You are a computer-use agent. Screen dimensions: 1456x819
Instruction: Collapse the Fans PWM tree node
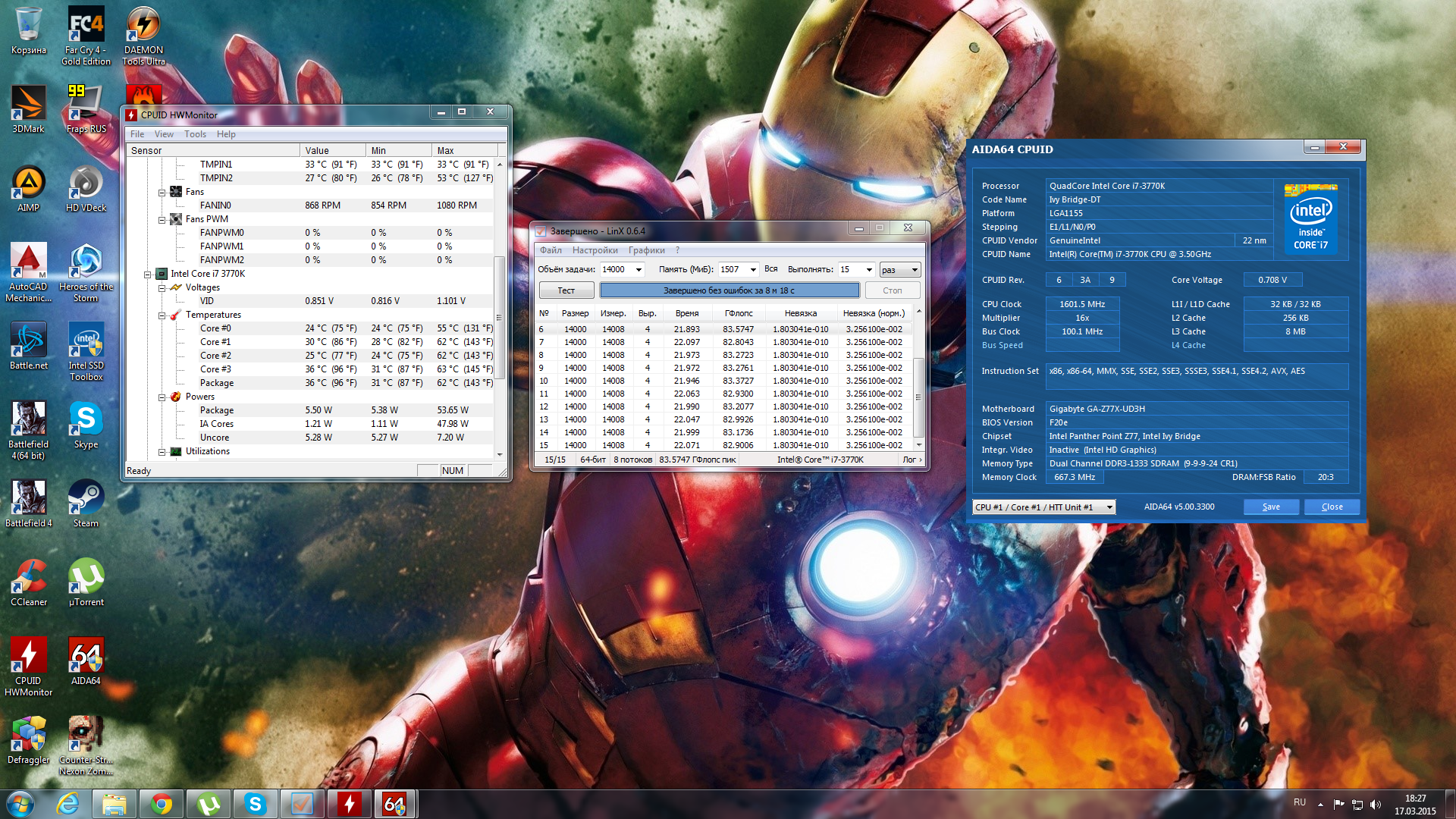click(162, 219)
